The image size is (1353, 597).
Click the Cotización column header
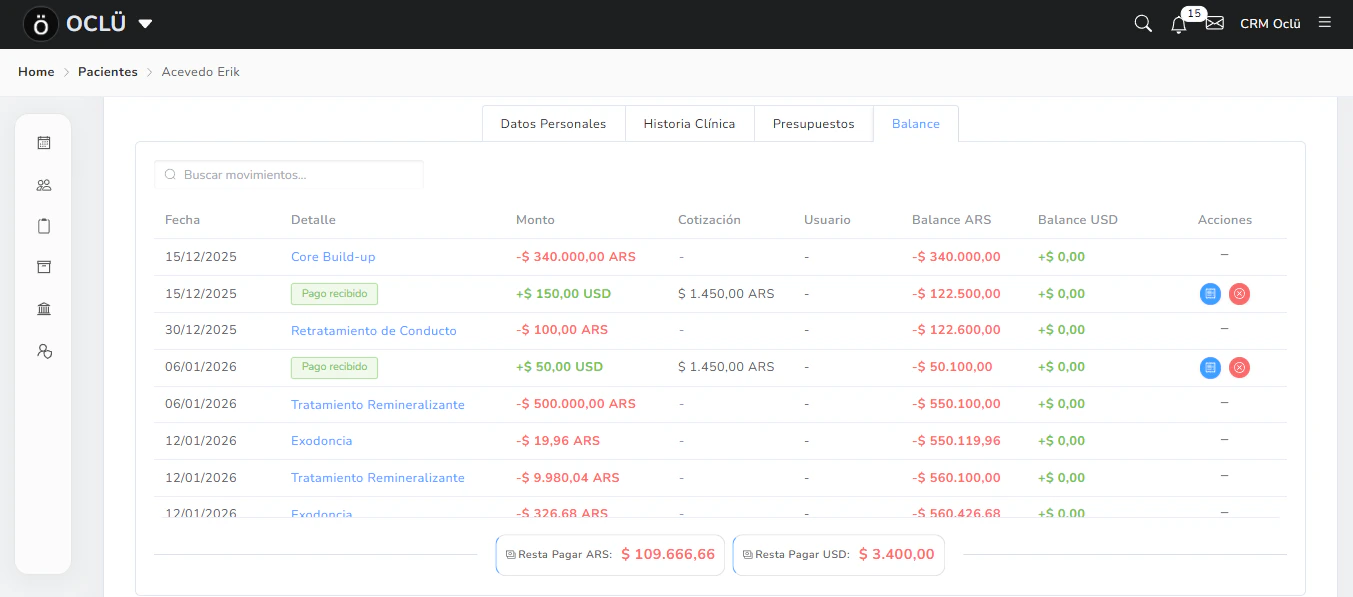[709, 220]
